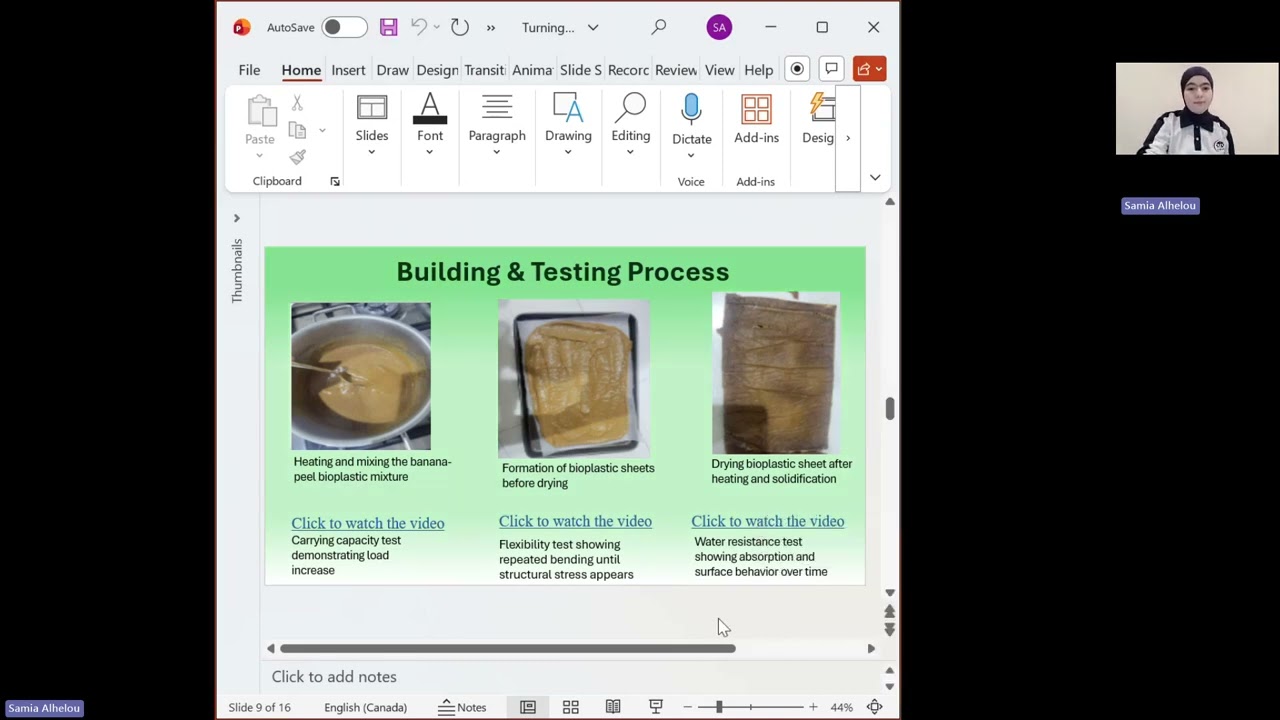
Task: Switch to the Design tab
Action: click(x=437, y=70)
